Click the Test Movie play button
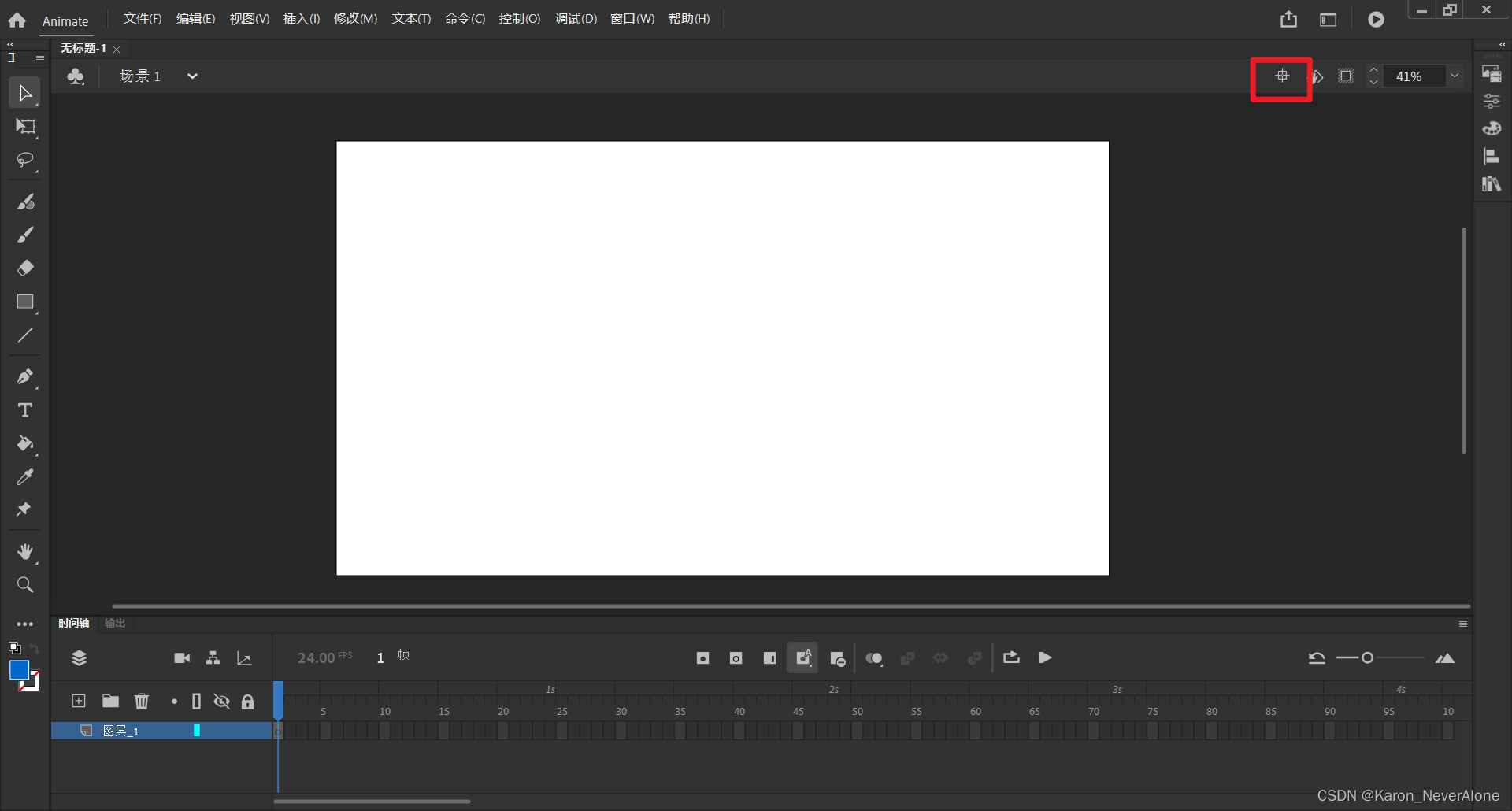This screenshot has width=1512, height=811. [x=1376, y=20]
